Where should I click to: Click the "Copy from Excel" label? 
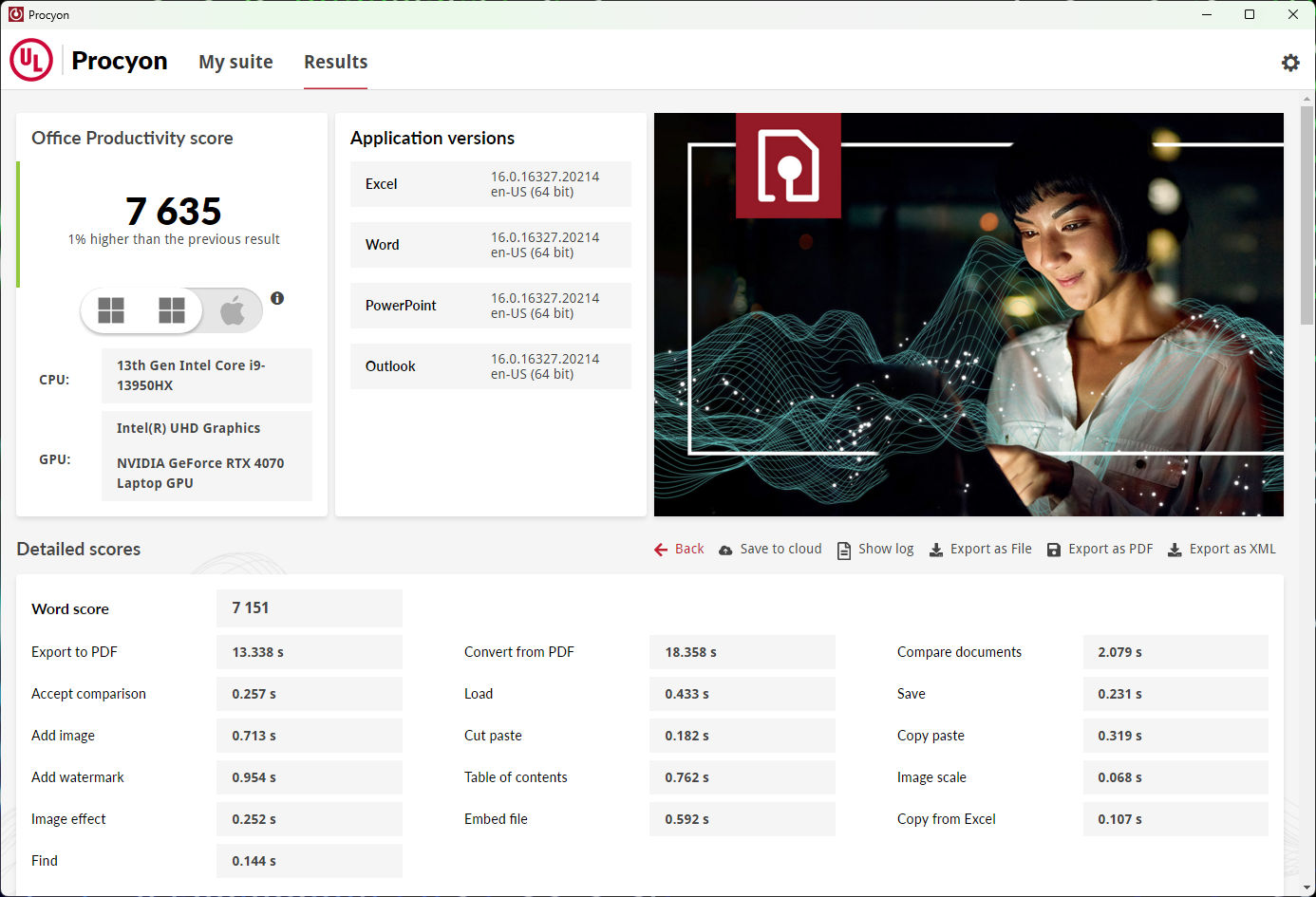(x=947, y=819)
